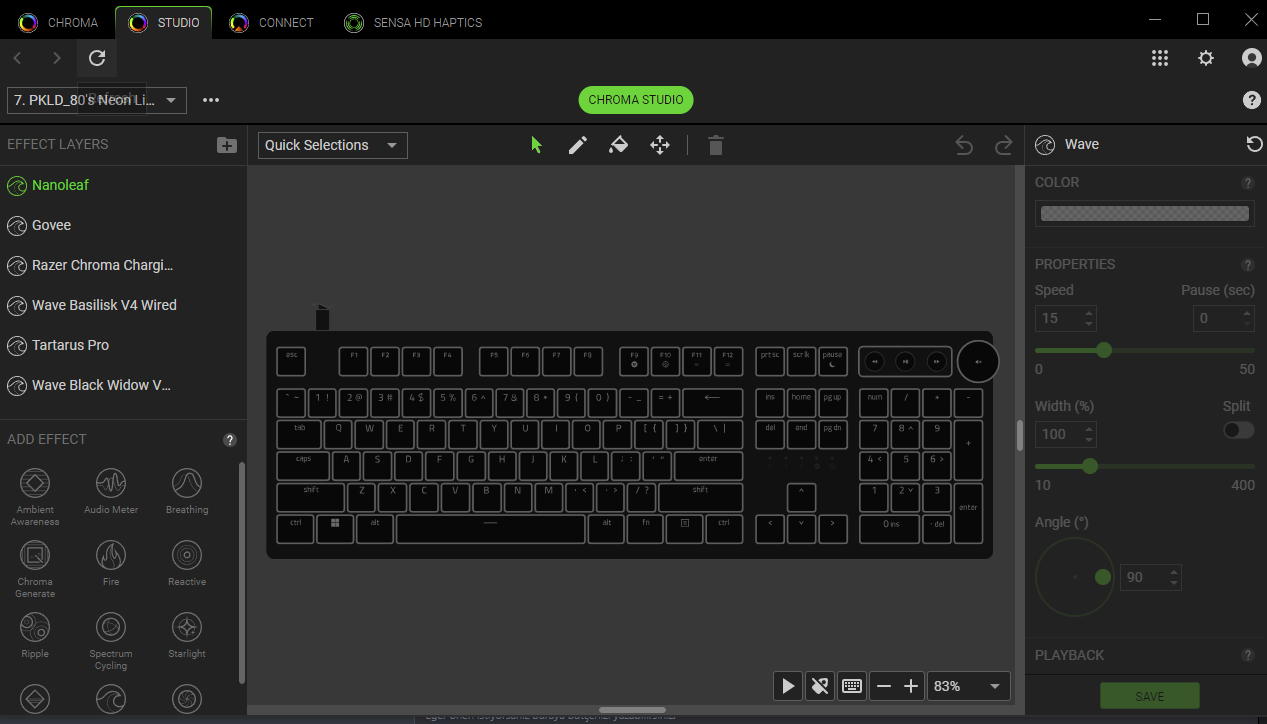Screen dimensions: 1267x724
Task: Choose the pen draw tool
Action: point(577,145)
